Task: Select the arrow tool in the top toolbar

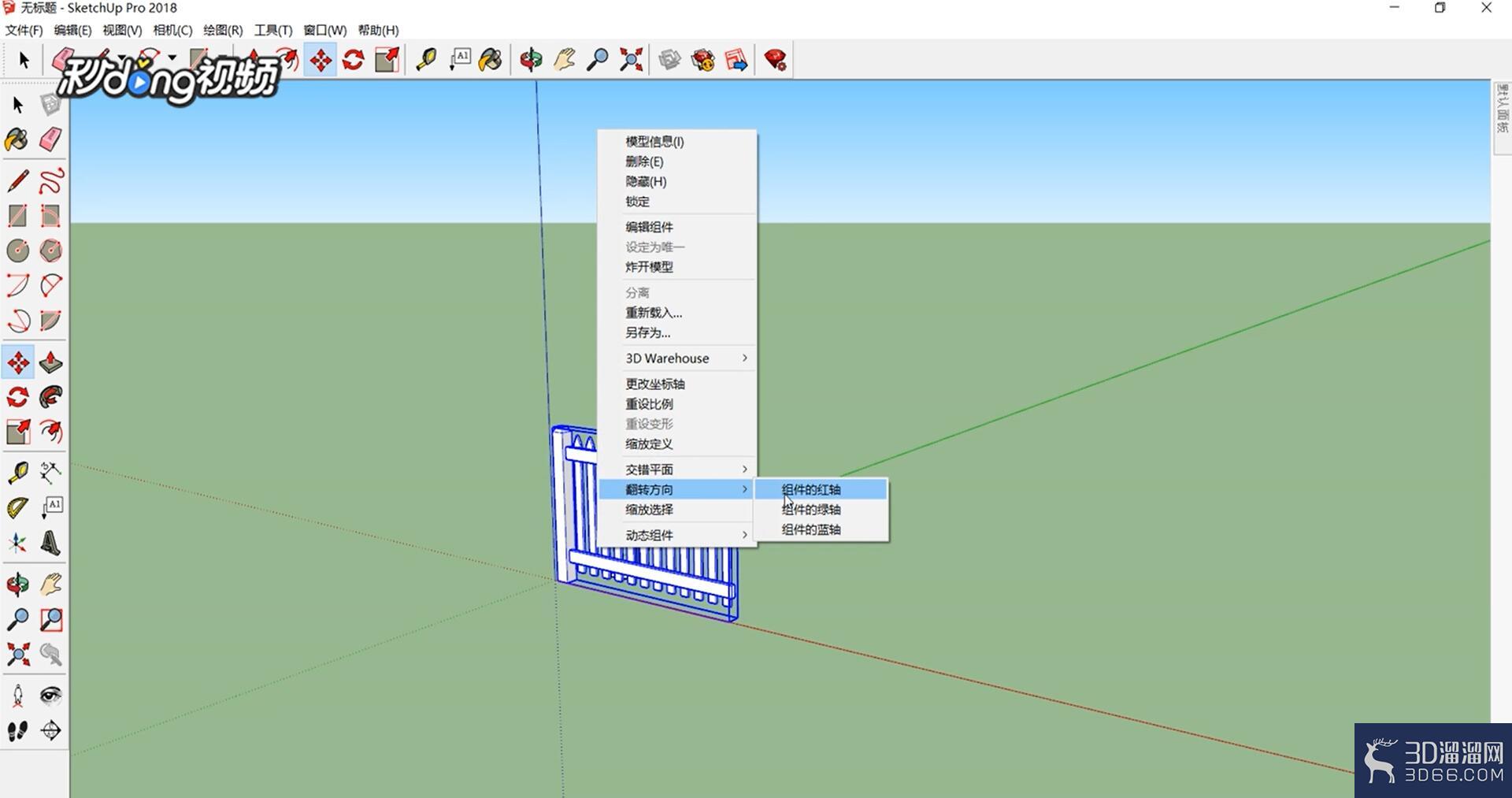Action: coord(24,60)
